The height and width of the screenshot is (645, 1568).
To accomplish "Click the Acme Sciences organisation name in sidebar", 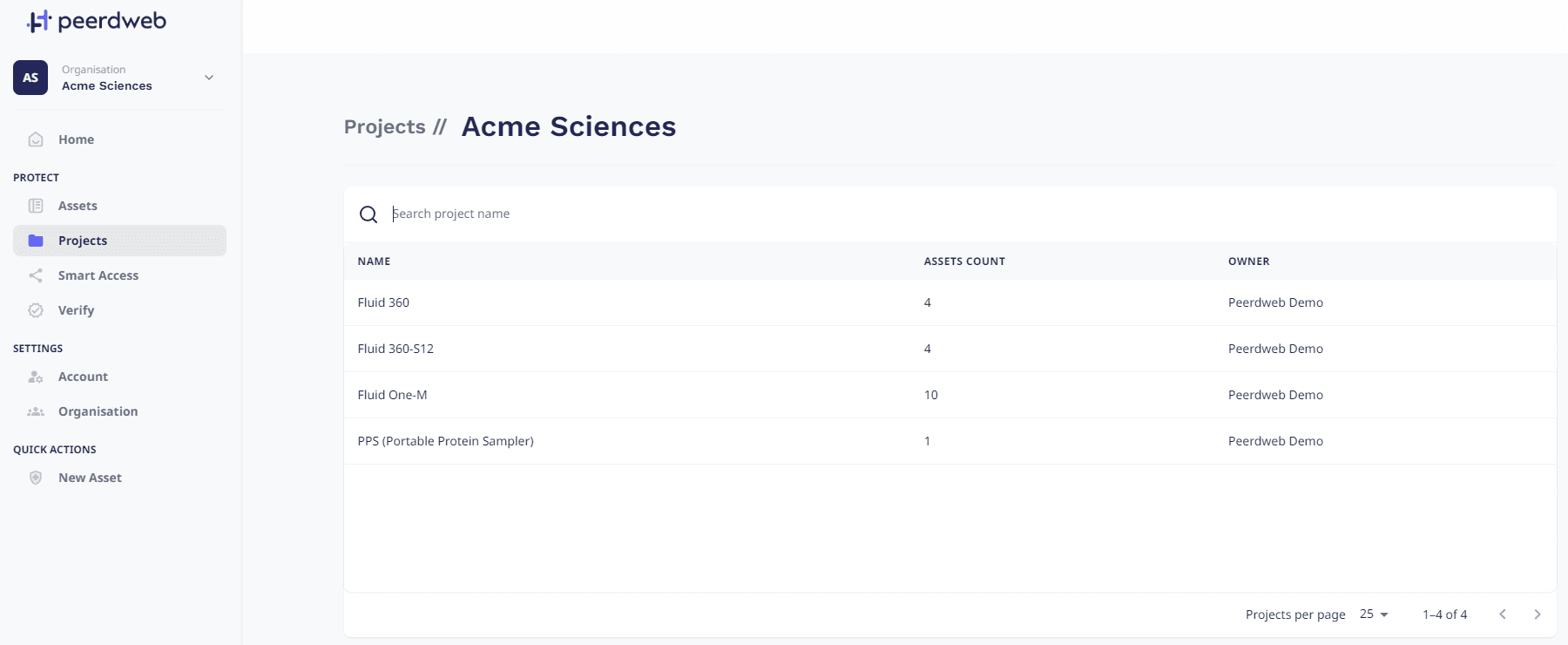I will [107, 86].
